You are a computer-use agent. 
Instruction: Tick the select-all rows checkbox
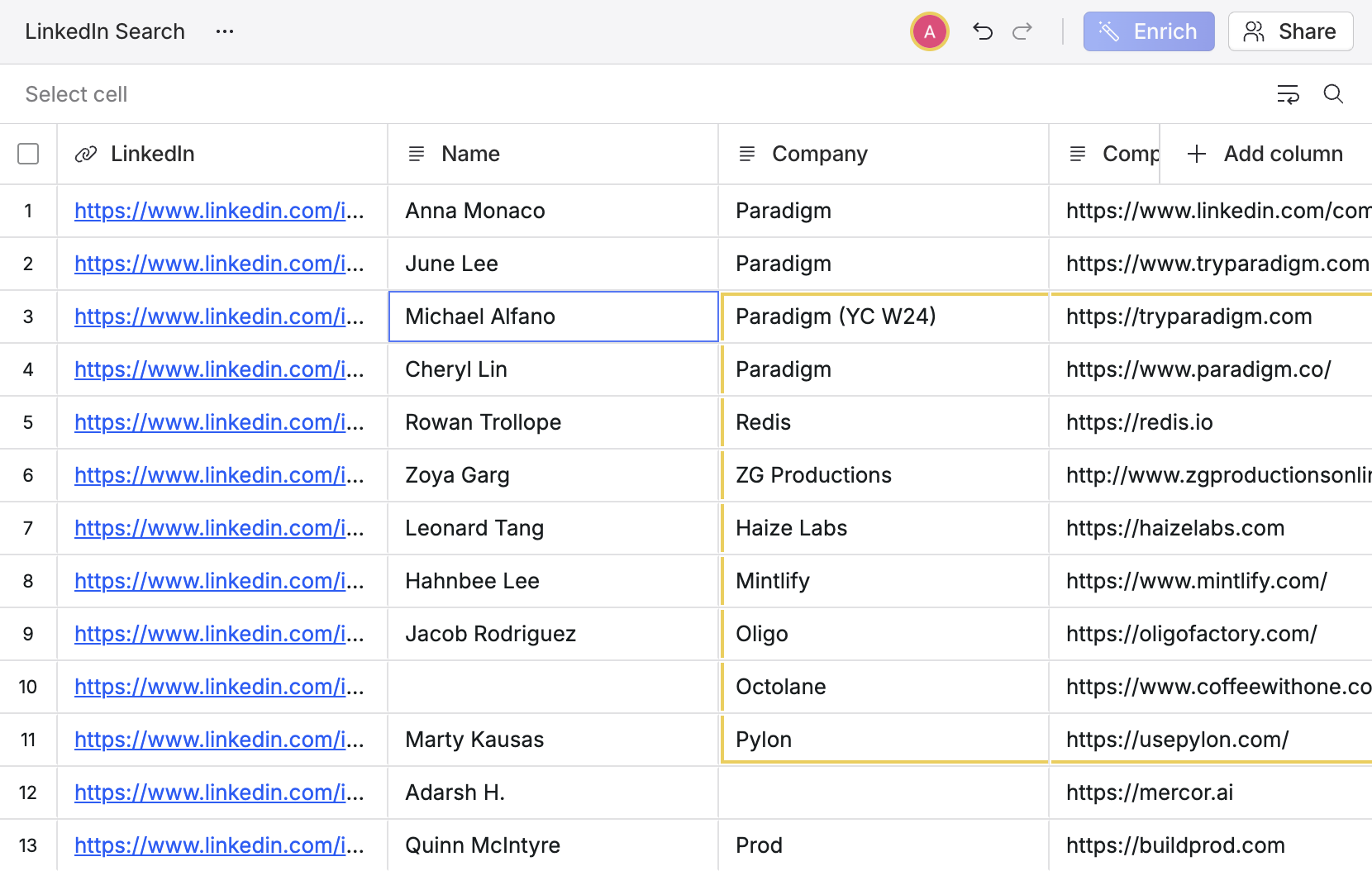point(28,154)
